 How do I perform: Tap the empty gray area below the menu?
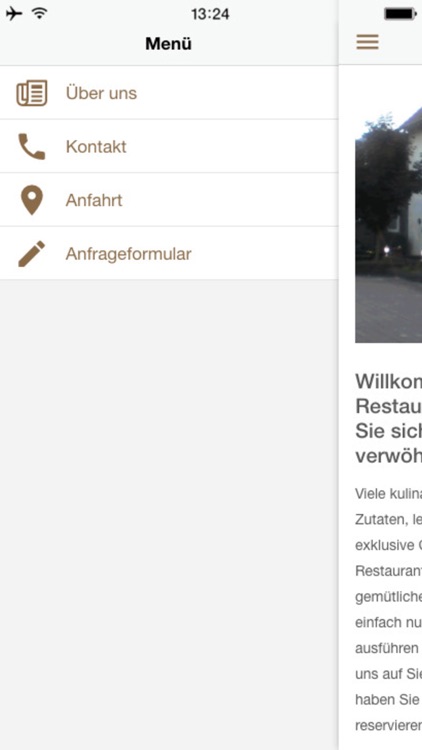tap(169, 515)
